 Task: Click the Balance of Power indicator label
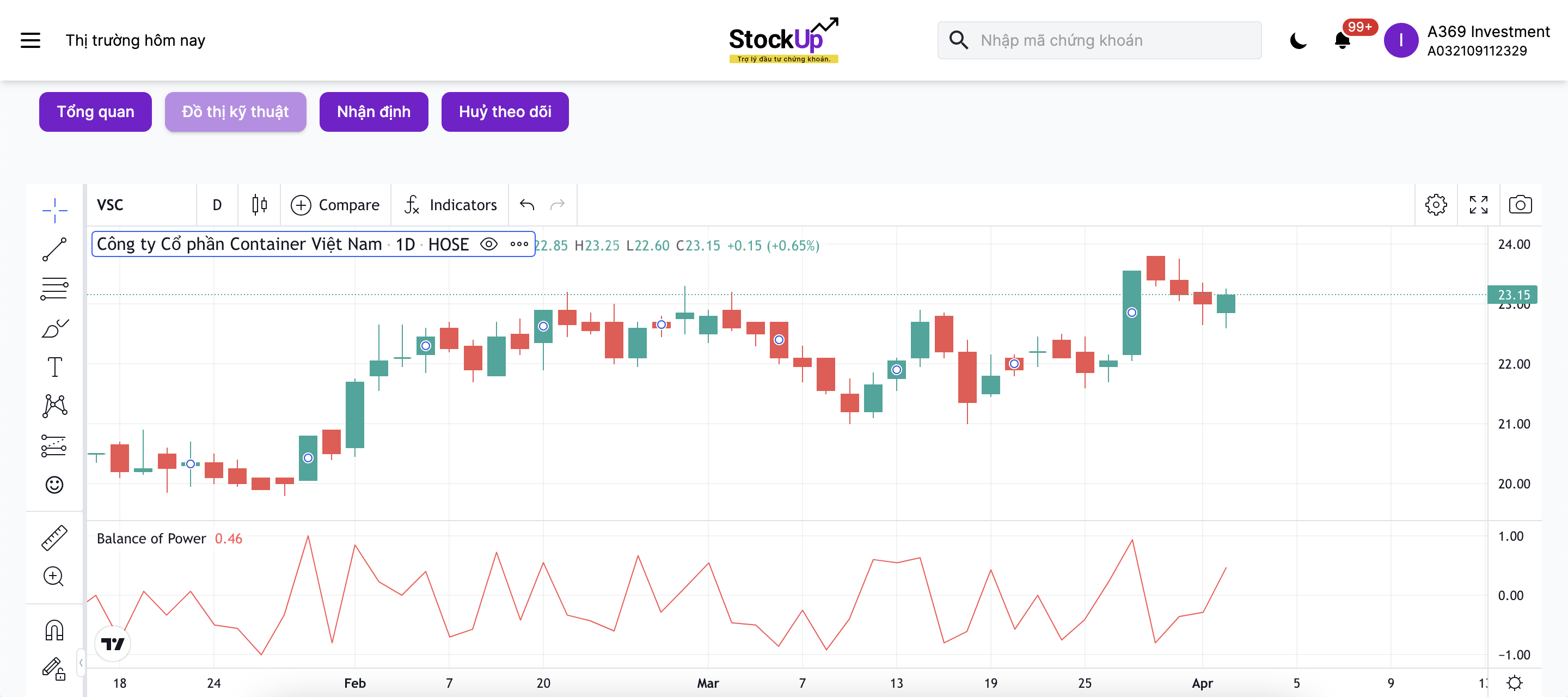pyautogui.click(x=151, y=539)
